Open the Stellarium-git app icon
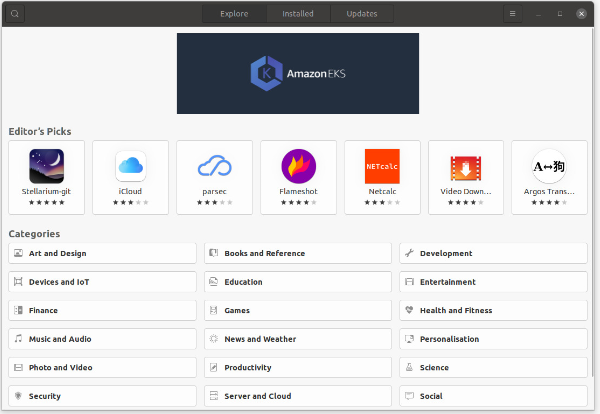The height and width of the screenshot is (414, 600). (x=47, y=166)
